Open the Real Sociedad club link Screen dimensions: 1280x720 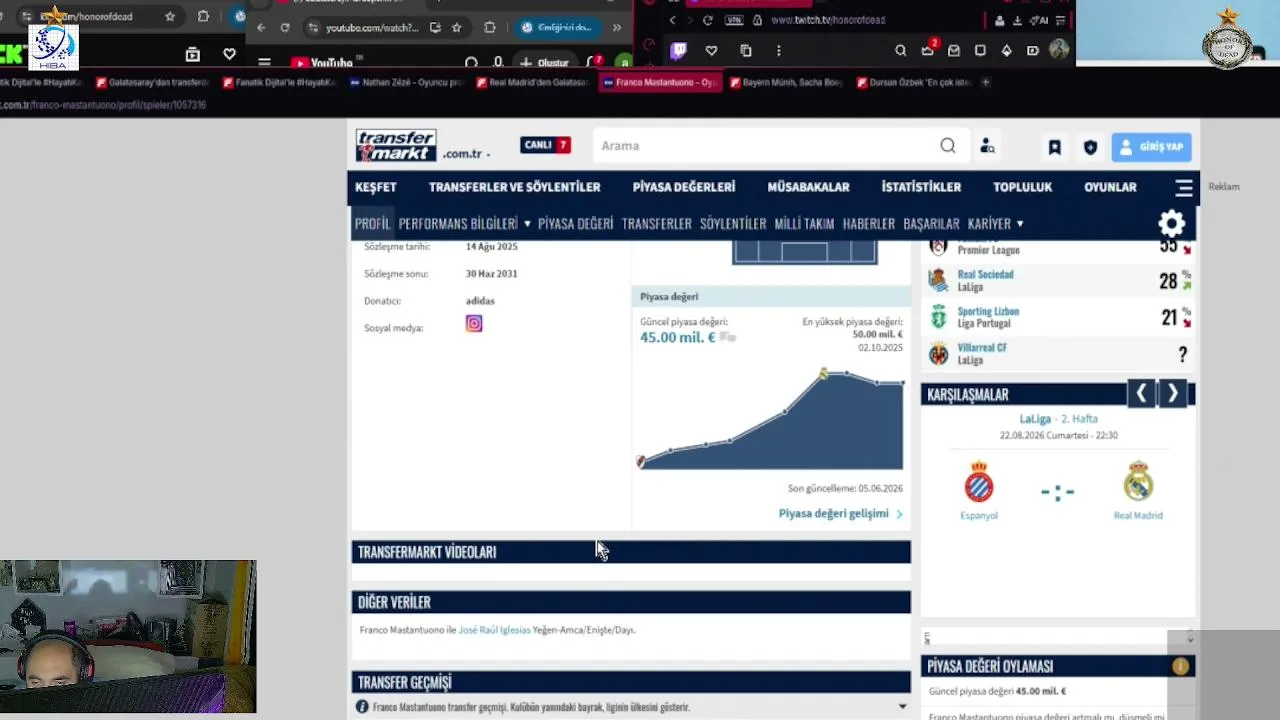(x=985, y=274)
